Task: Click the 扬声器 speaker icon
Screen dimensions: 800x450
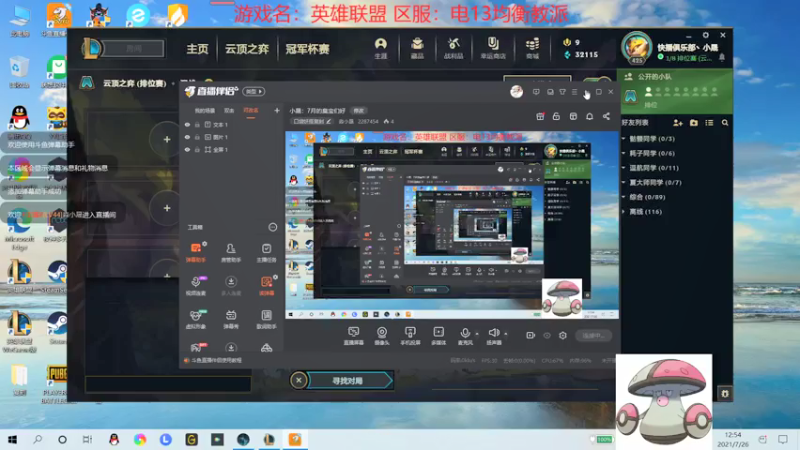Action: point(493,336)
